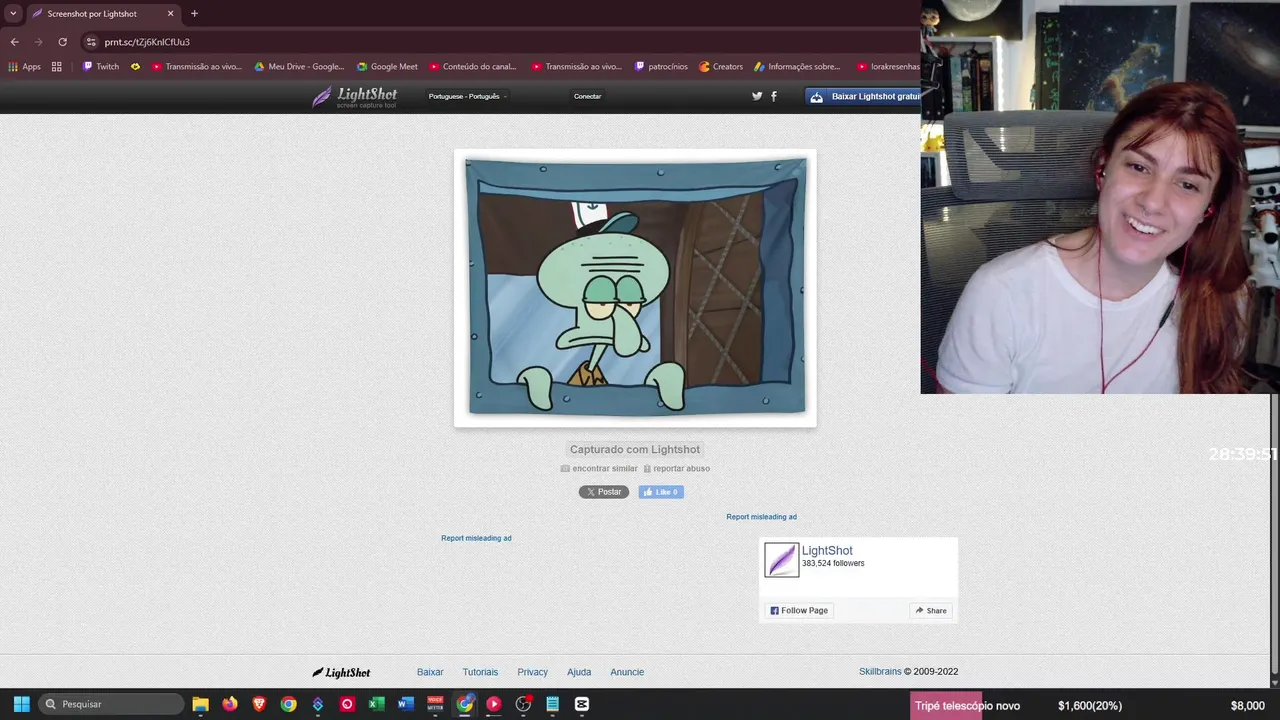1280x720 pixels.
Task: Open OBS Studio from the taskbar
Action: tap(523, 704)
